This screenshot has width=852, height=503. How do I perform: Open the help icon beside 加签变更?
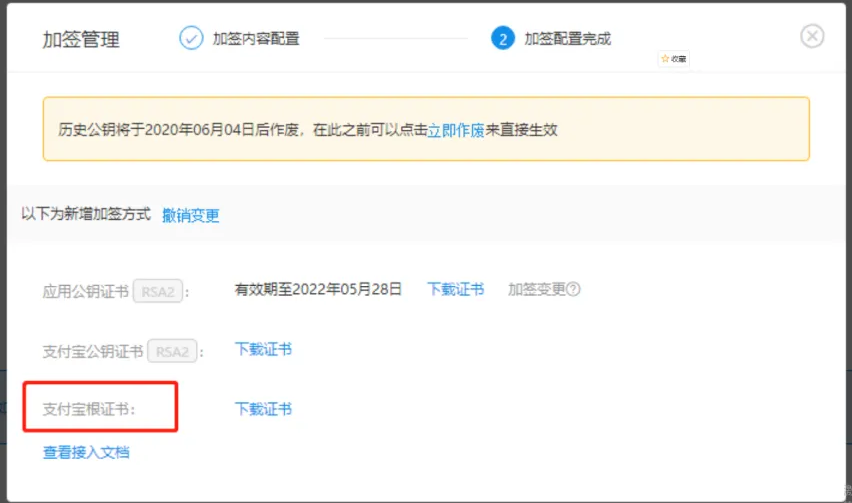[x=574, y=290]
